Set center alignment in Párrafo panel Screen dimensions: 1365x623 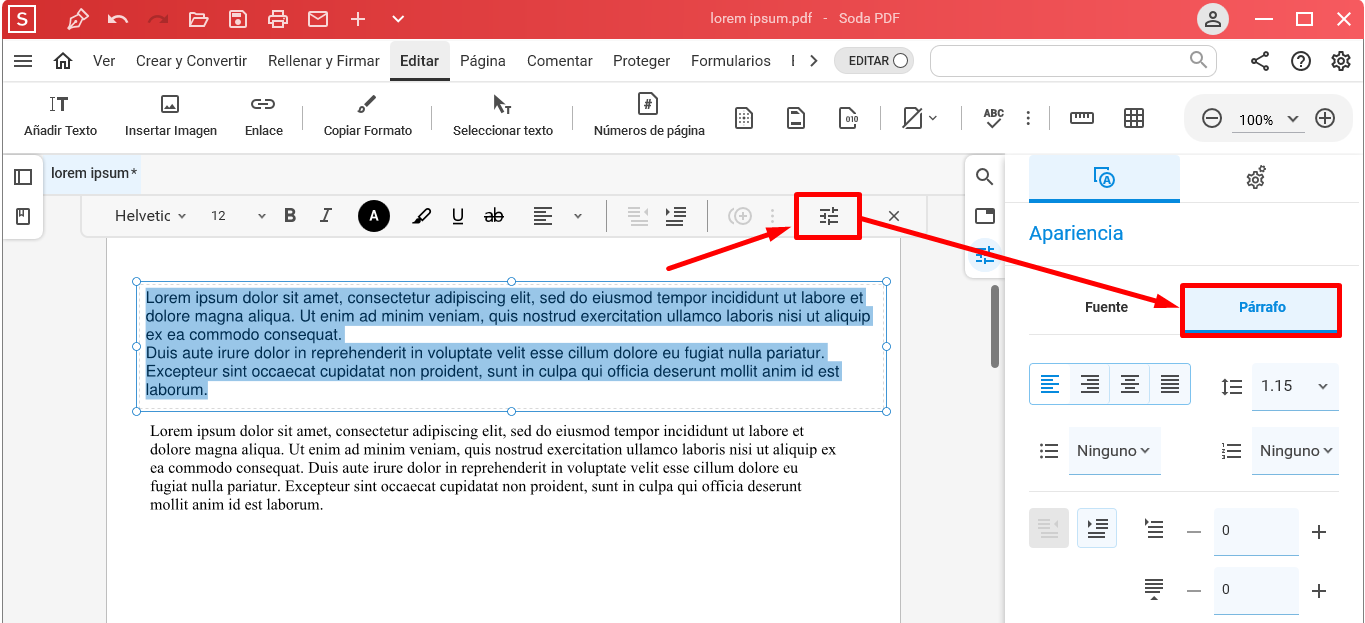tap(1130, 385)
